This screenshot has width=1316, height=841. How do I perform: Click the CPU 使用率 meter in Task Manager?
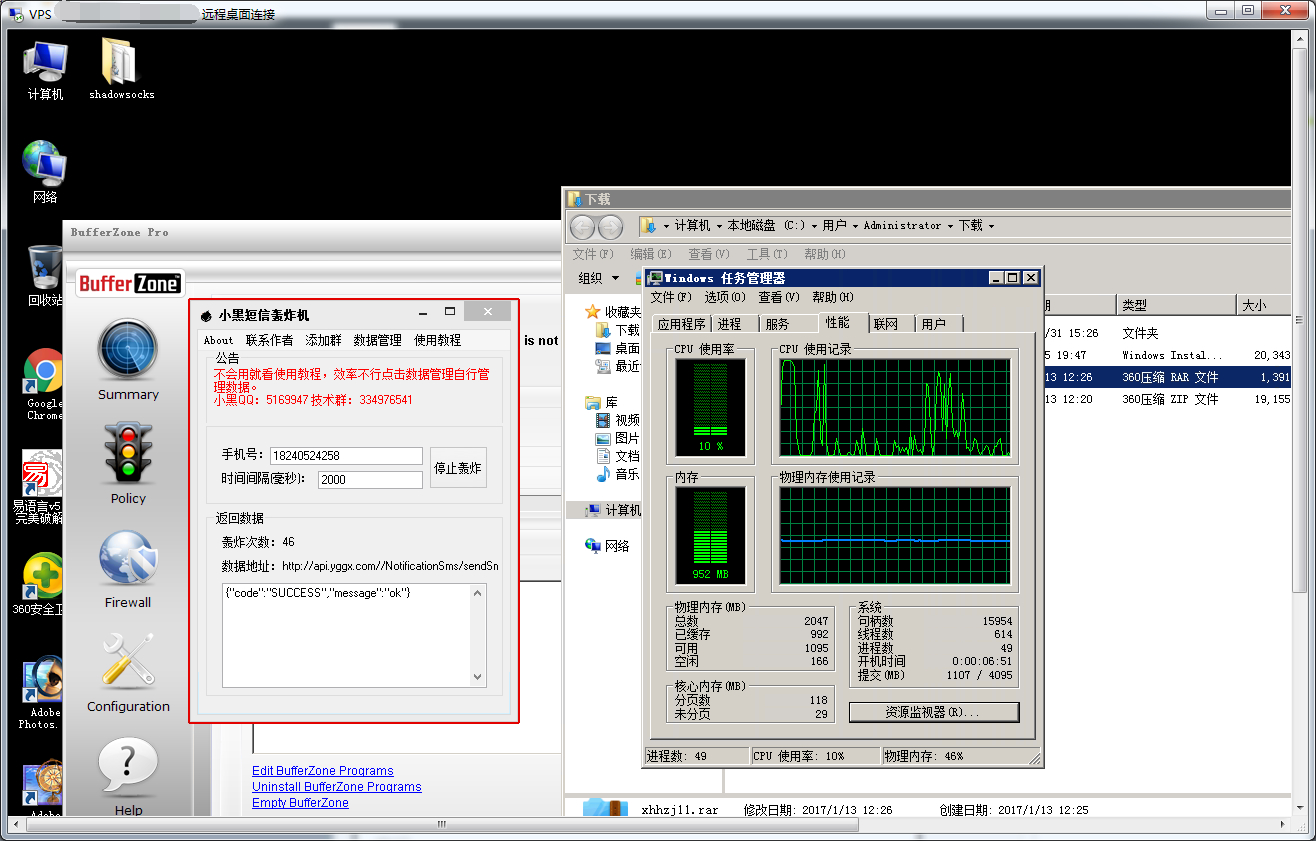tap(711, 406)
